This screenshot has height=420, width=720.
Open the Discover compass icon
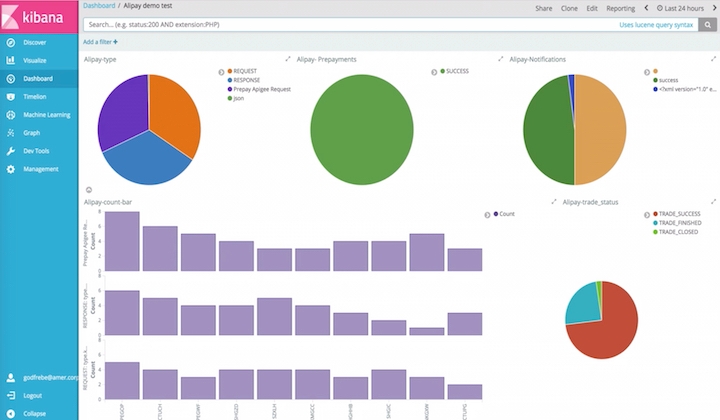(x=11, y=42)
